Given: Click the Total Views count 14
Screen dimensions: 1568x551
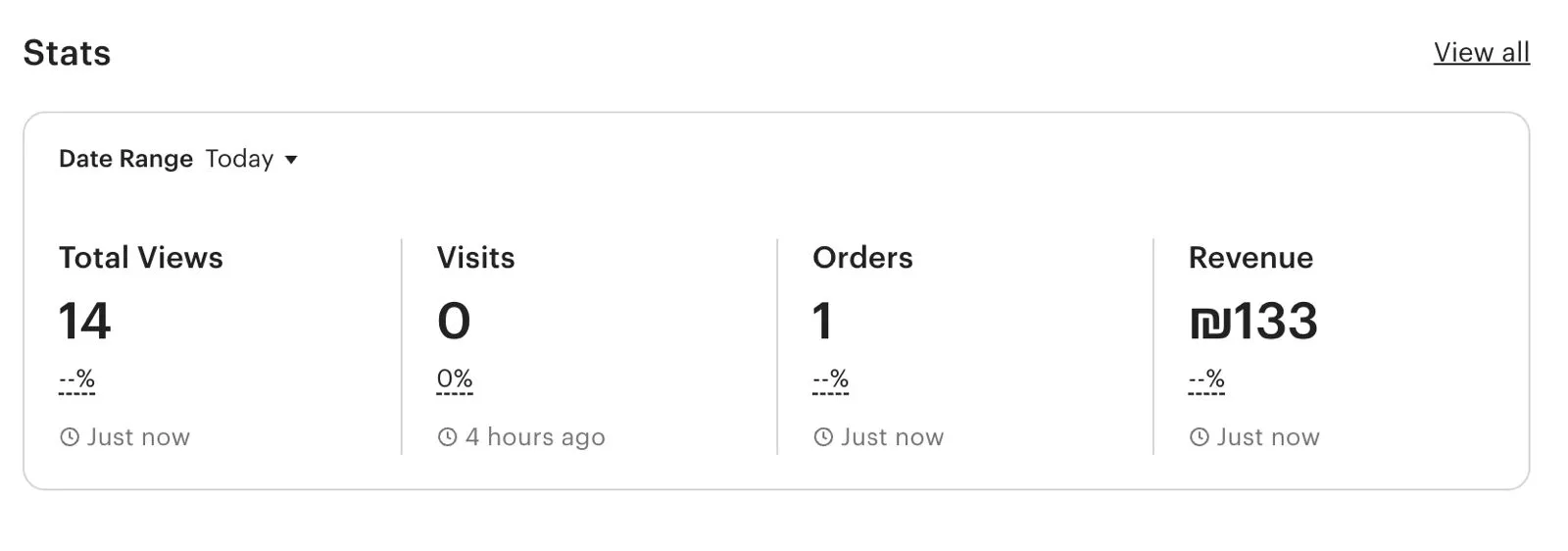Looking at the screenshot, I should 85,322.
